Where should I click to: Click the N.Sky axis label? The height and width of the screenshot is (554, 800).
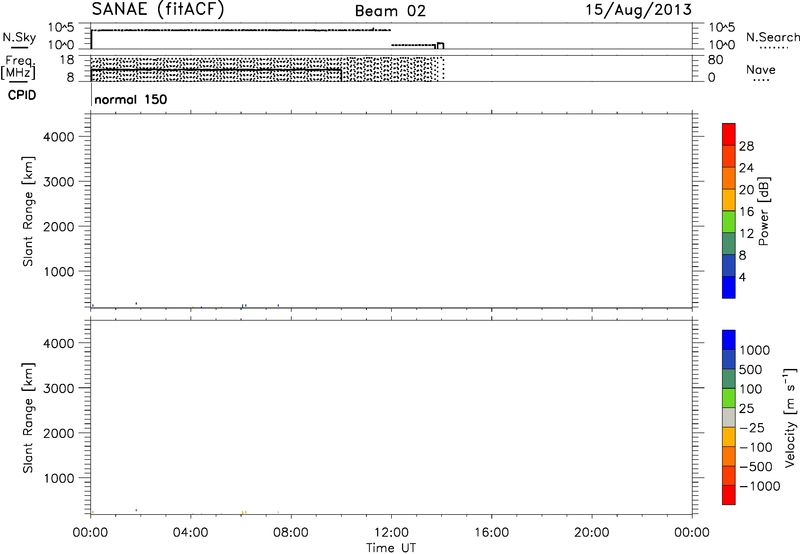(19, 37)
